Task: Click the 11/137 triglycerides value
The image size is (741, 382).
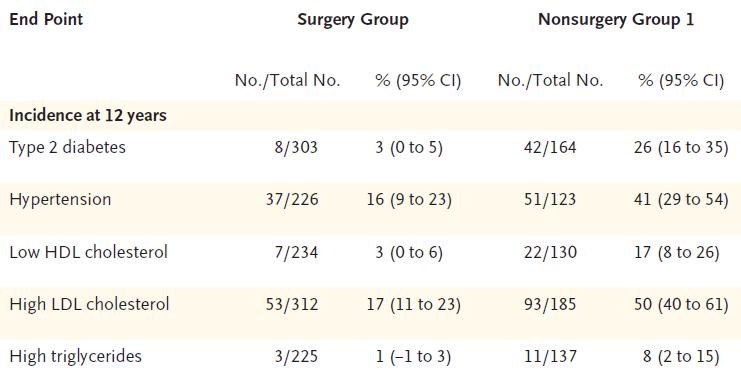Action: coord(550,356)
